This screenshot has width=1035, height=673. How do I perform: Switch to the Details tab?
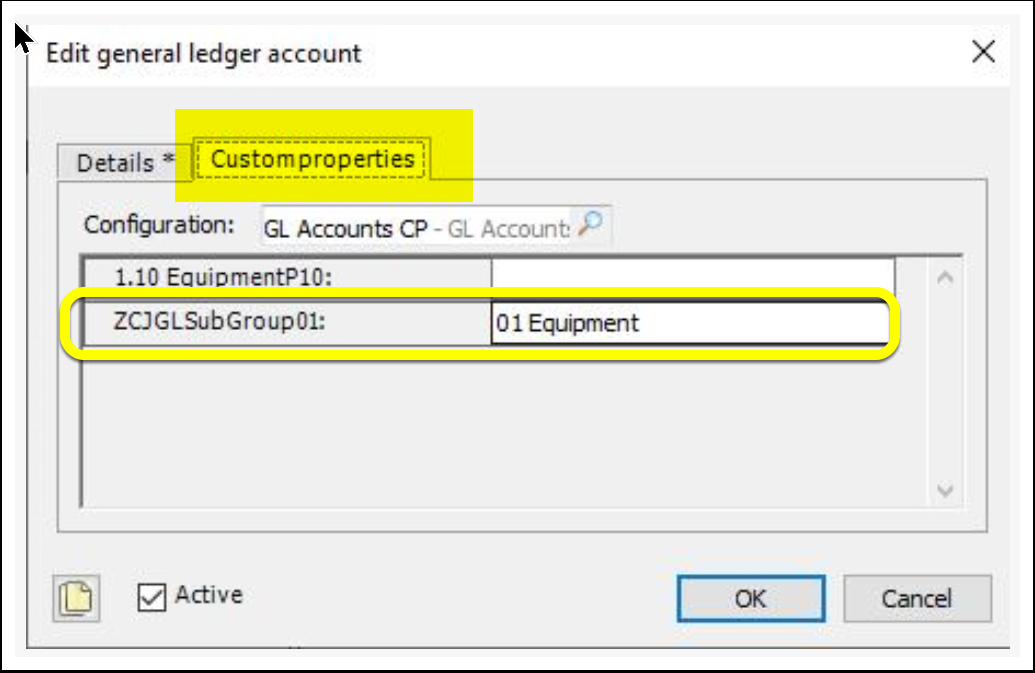tap(125, 162)
